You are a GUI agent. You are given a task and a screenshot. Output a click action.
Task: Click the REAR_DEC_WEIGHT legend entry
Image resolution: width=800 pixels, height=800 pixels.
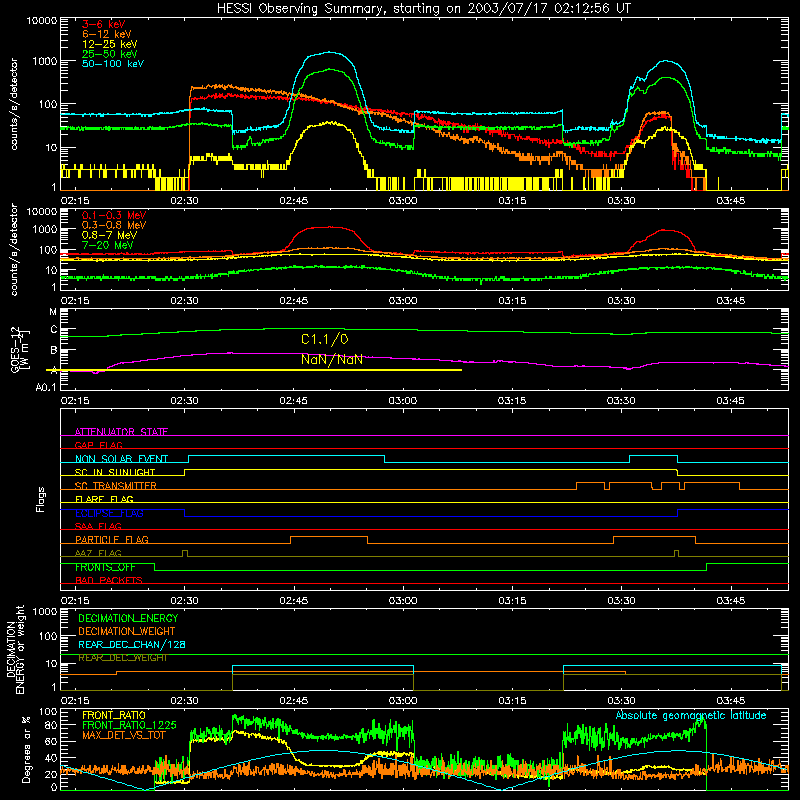pos(122,658)
